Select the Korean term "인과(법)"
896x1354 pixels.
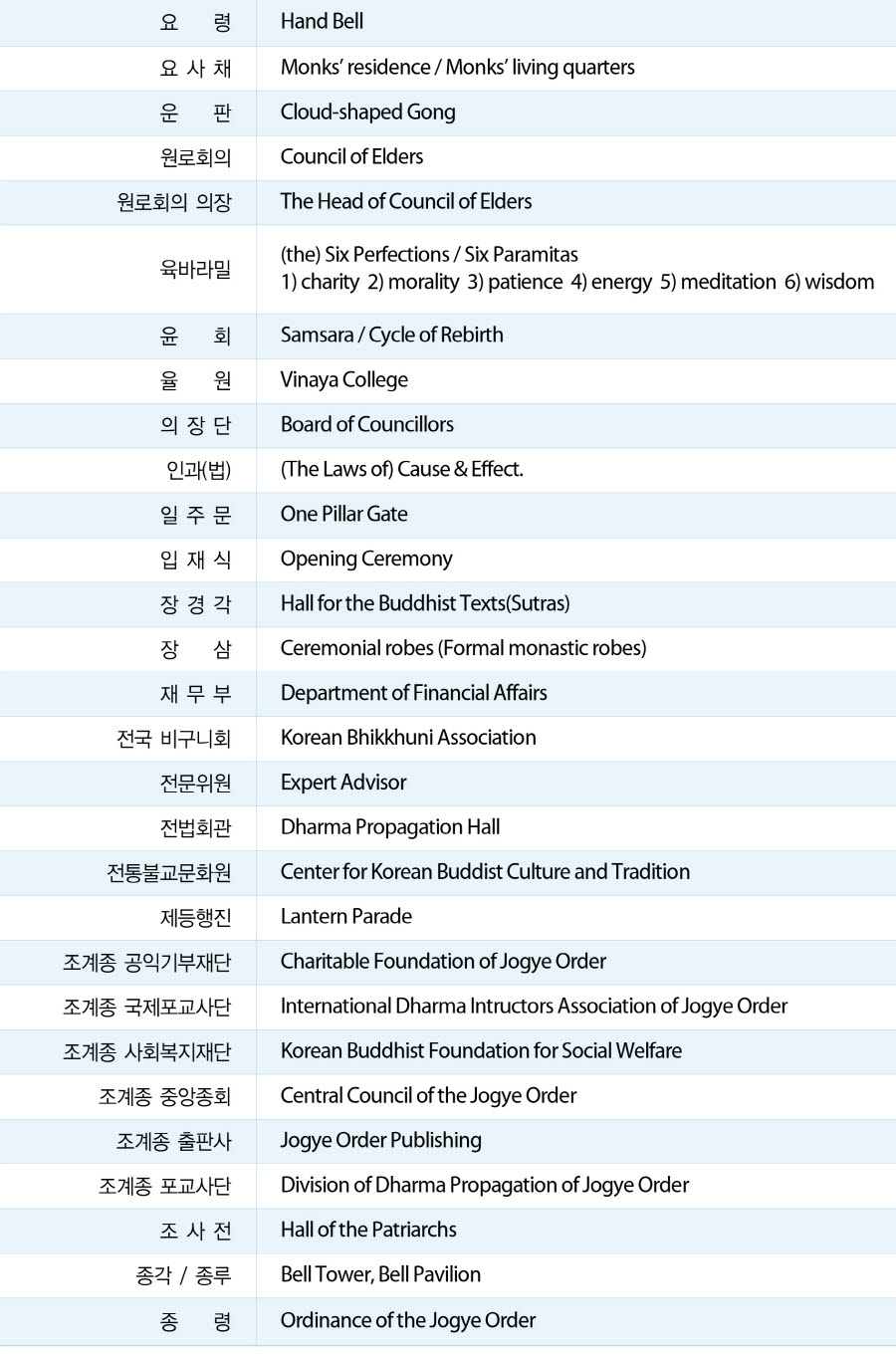(199, 470)
